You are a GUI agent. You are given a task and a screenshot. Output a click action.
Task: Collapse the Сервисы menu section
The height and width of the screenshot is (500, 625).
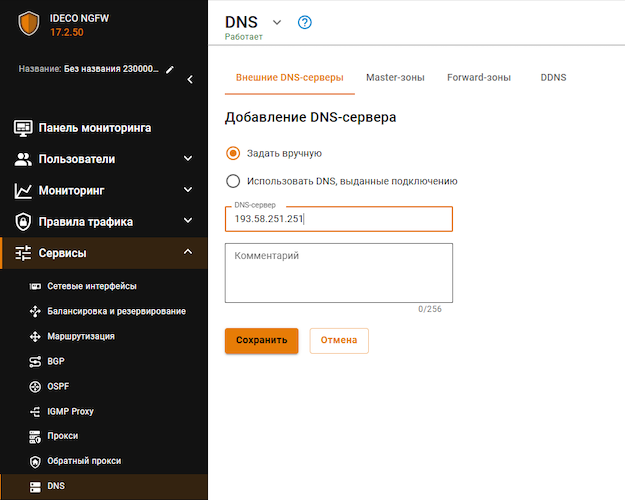pos(188,252)
